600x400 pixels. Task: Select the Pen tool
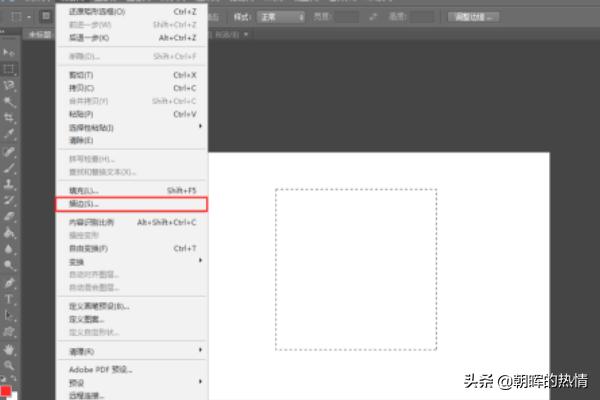(x=8, y=283)
